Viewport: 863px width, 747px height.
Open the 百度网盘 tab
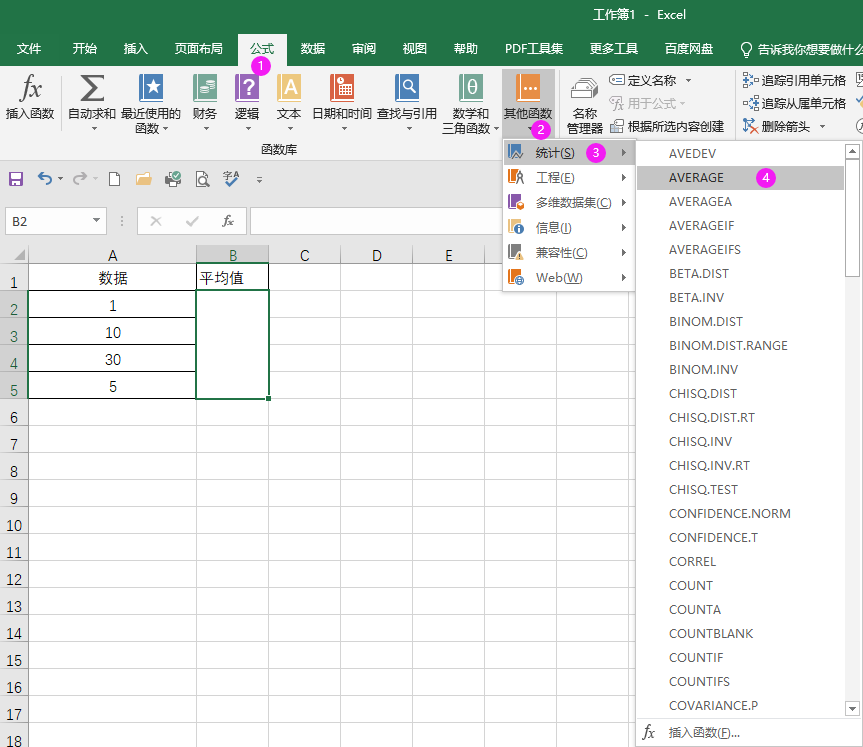tap(689, 49)
